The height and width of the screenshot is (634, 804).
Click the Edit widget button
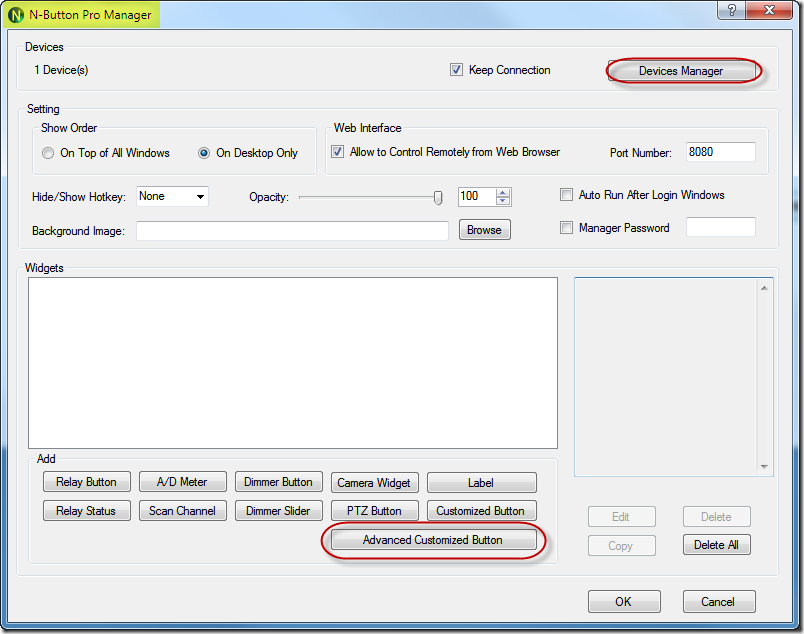(621, 517)
